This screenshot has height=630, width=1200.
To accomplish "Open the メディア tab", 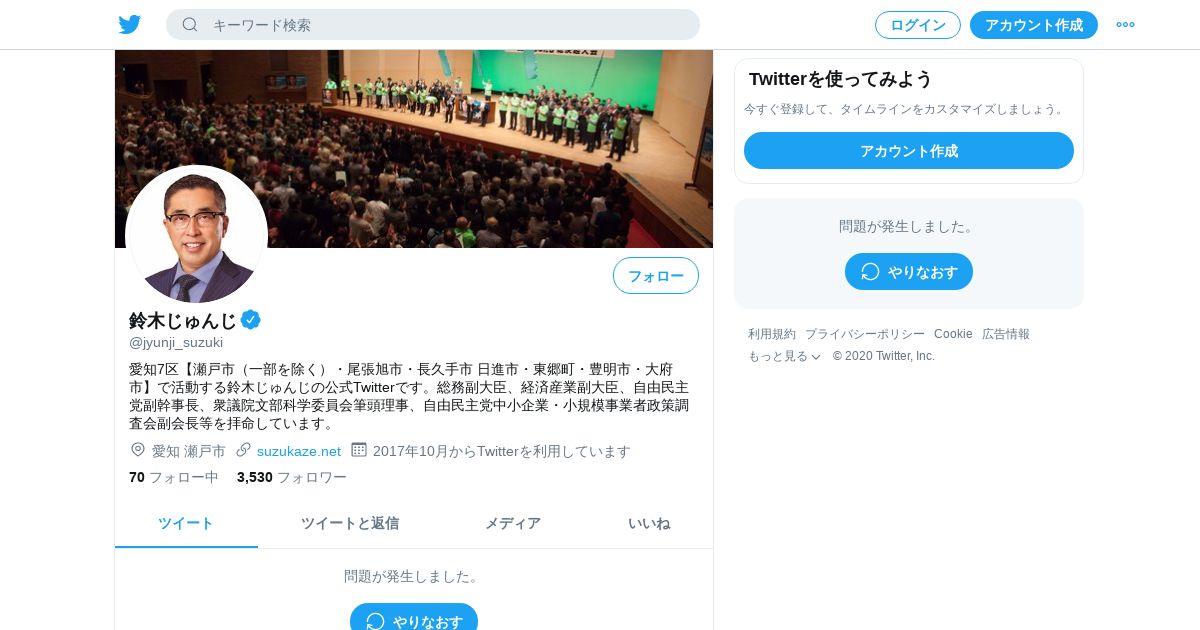I will pos(513,523).
